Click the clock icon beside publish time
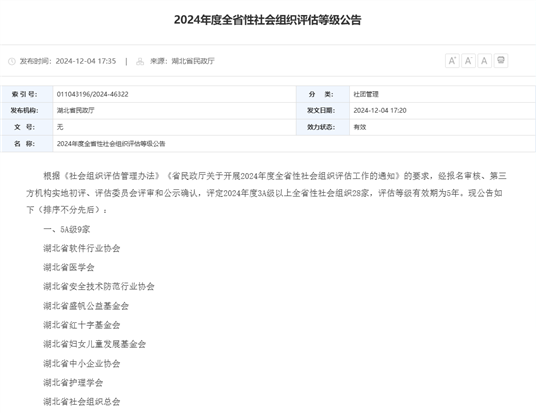The height and width of the screenshot is (413, 536). [x=12, y=61]
